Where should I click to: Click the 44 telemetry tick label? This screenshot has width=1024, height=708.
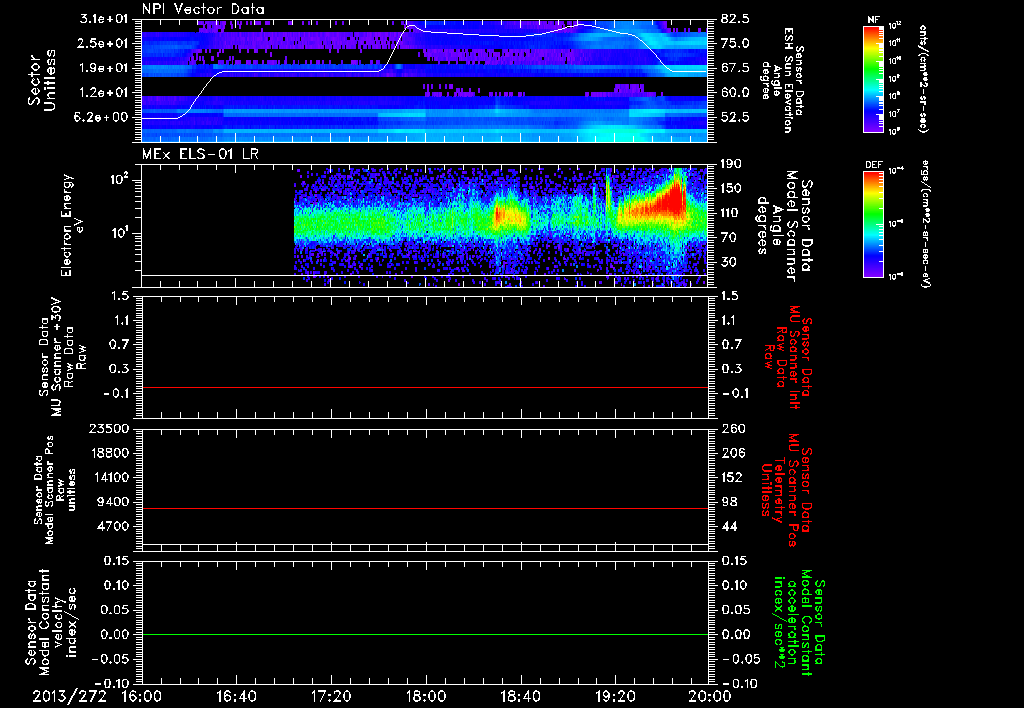(729, 526)
